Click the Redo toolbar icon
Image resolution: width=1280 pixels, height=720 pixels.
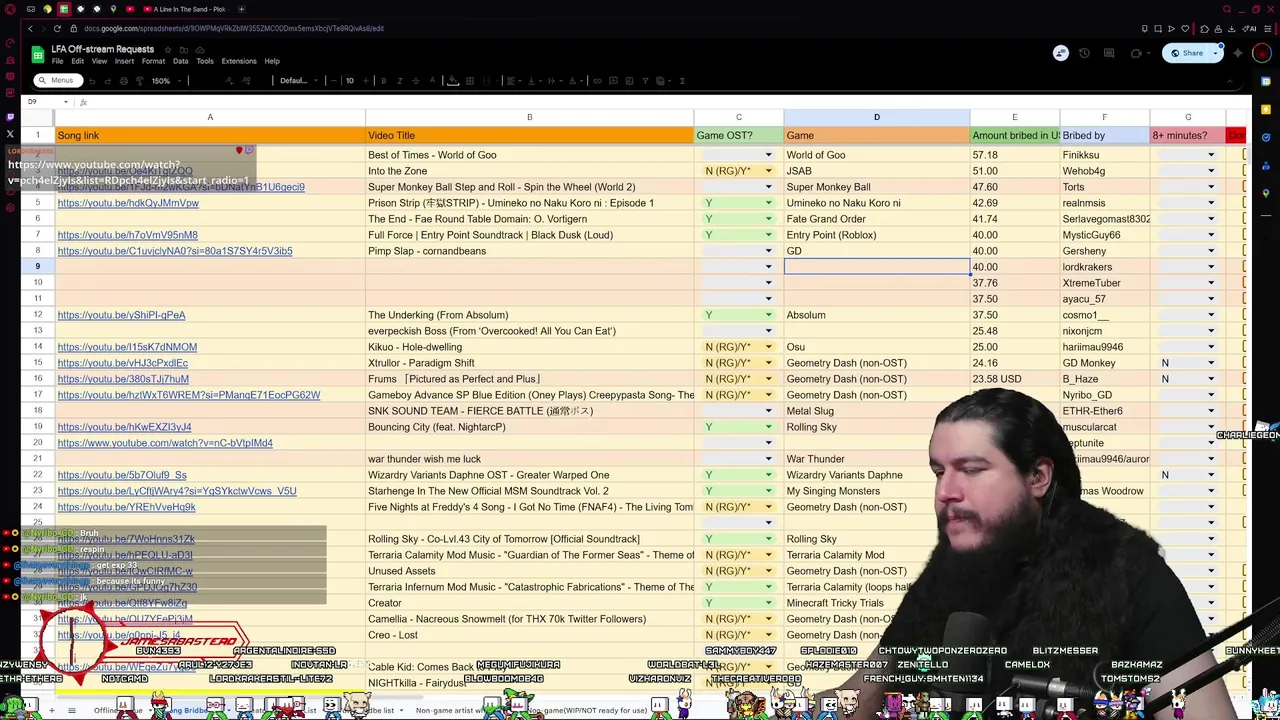[108, 81]
